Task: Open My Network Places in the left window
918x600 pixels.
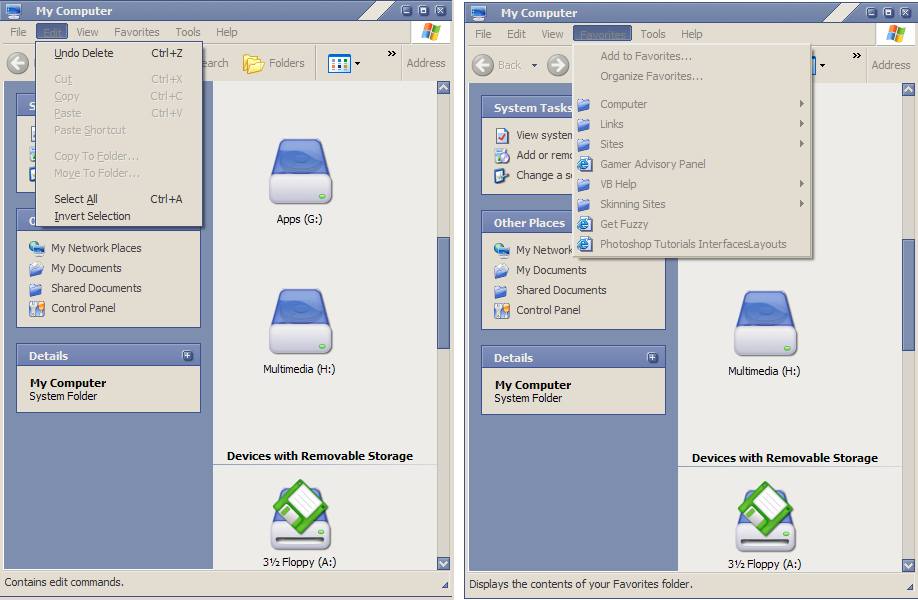Action: (x=85, y=248)
